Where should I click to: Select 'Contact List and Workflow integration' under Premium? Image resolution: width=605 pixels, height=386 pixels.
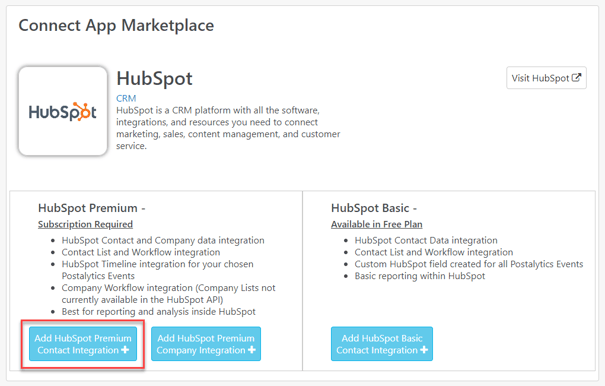point(141,252)
